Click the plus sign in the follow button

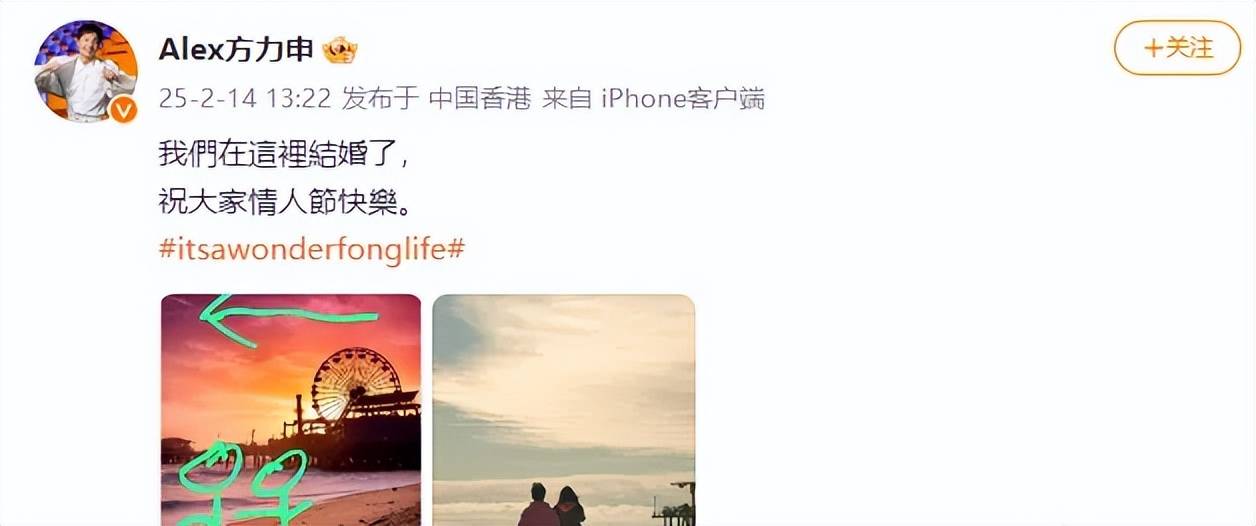1154,47
